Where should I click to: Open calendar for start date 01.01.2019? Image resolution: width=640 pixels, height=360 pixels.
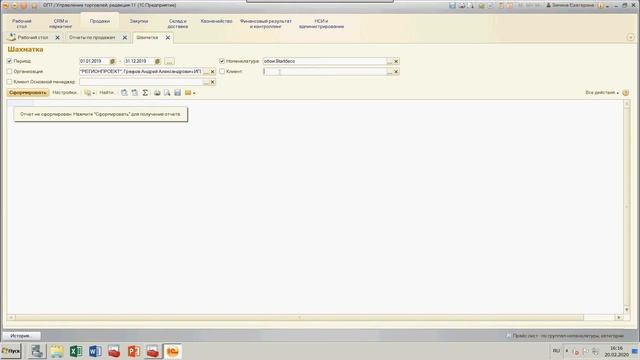coord(112,61)
